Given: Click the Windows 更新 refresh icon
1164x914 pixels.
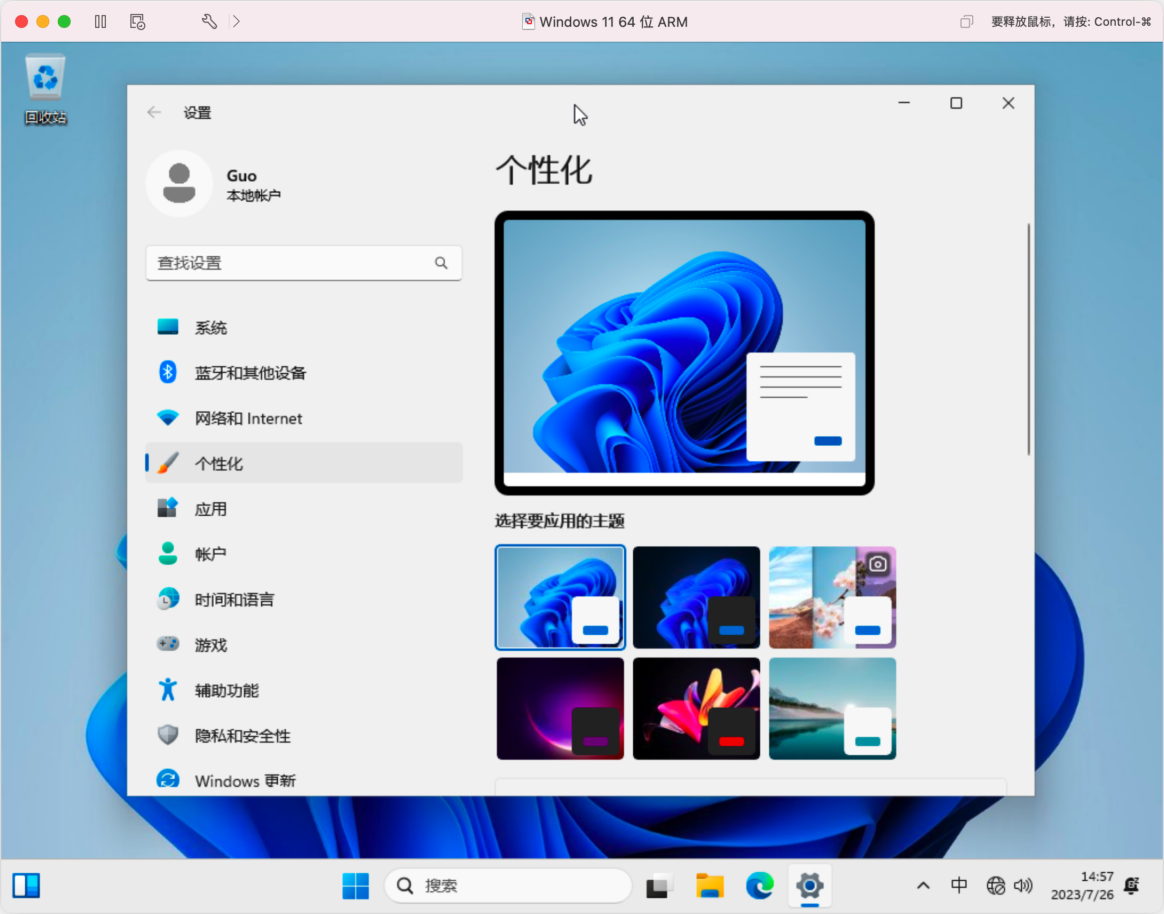Looking at the screenshot, I should (x=168, y=780).
